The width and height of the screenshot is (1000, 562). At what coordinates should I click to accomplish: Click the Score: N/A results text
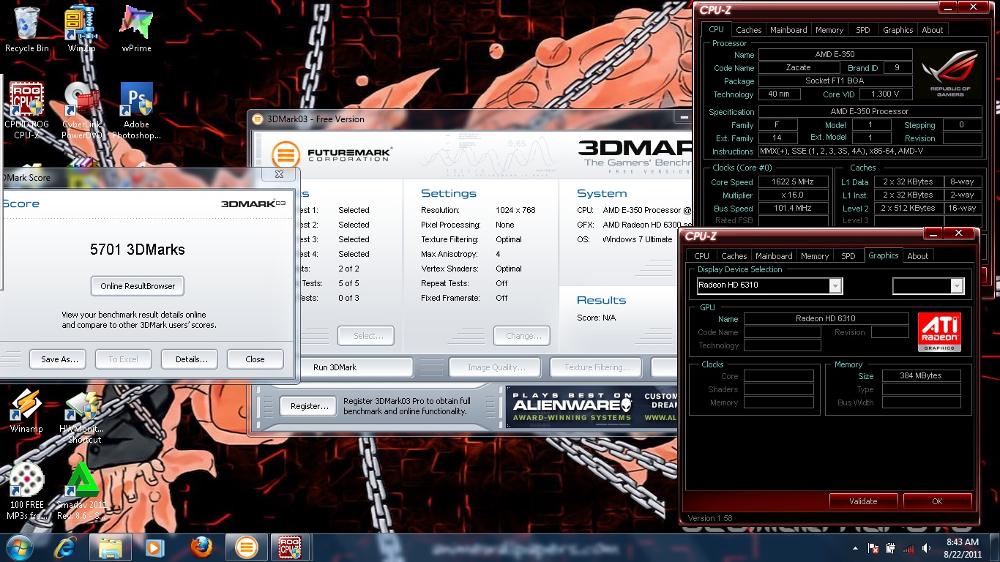596,318
